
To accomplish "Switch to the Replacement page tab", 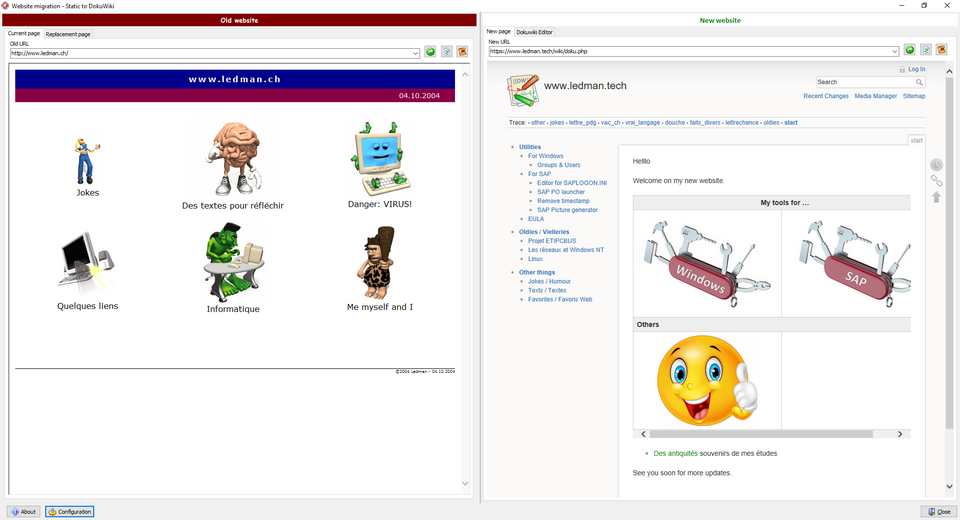I will (x=68, y=34).
